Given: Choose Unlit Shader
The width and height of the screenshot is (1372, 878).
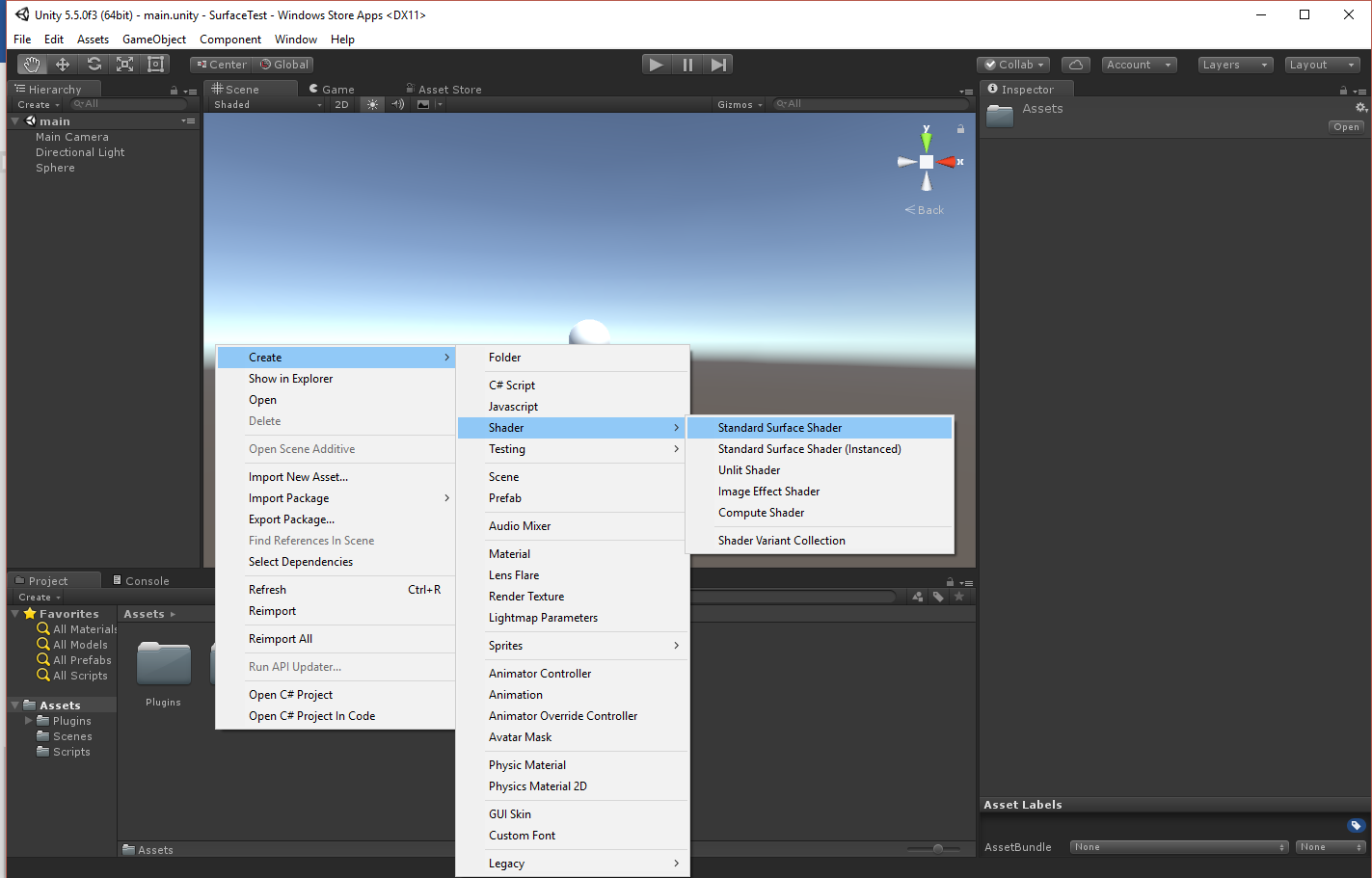Looking at the screenshot, I should [x=820, y=470].
